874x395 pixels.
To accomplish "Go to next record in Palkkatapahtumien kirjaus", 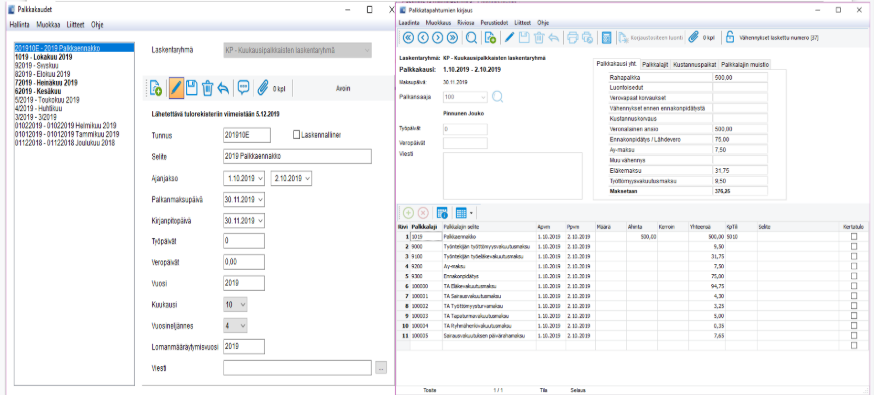I will coord(438,38).
